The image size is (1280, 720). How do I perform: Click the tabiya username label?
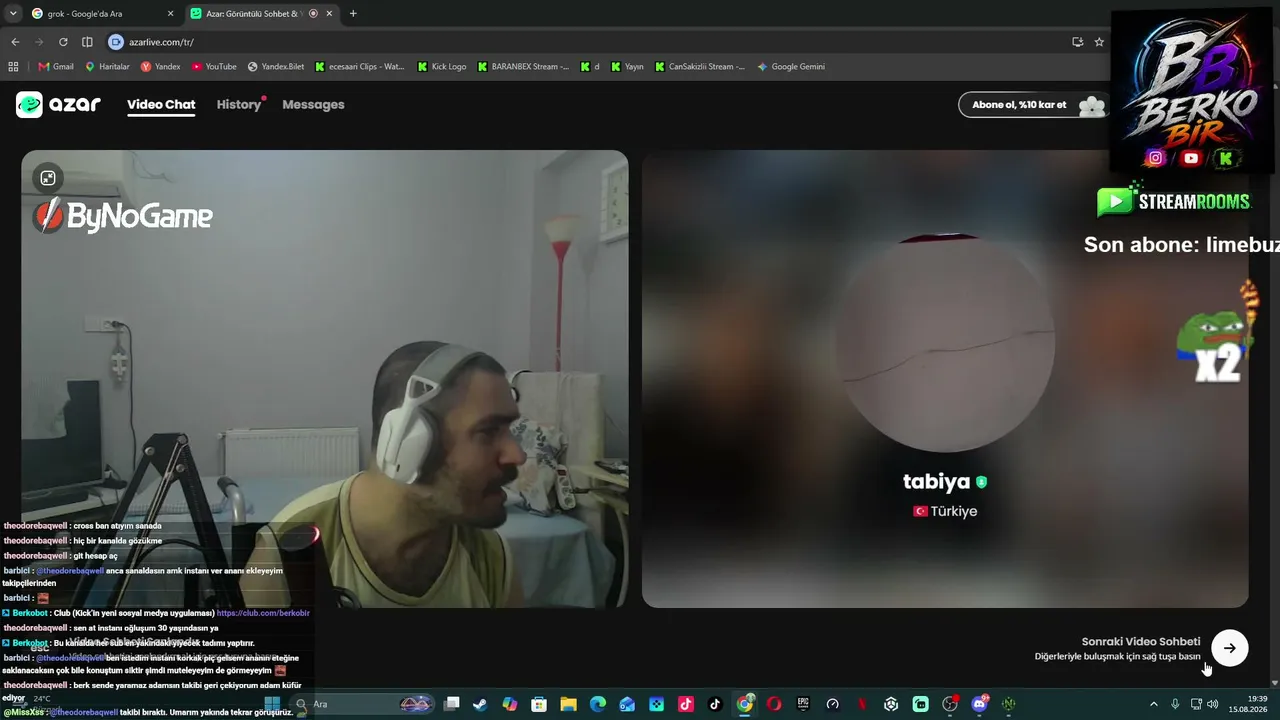937,482
